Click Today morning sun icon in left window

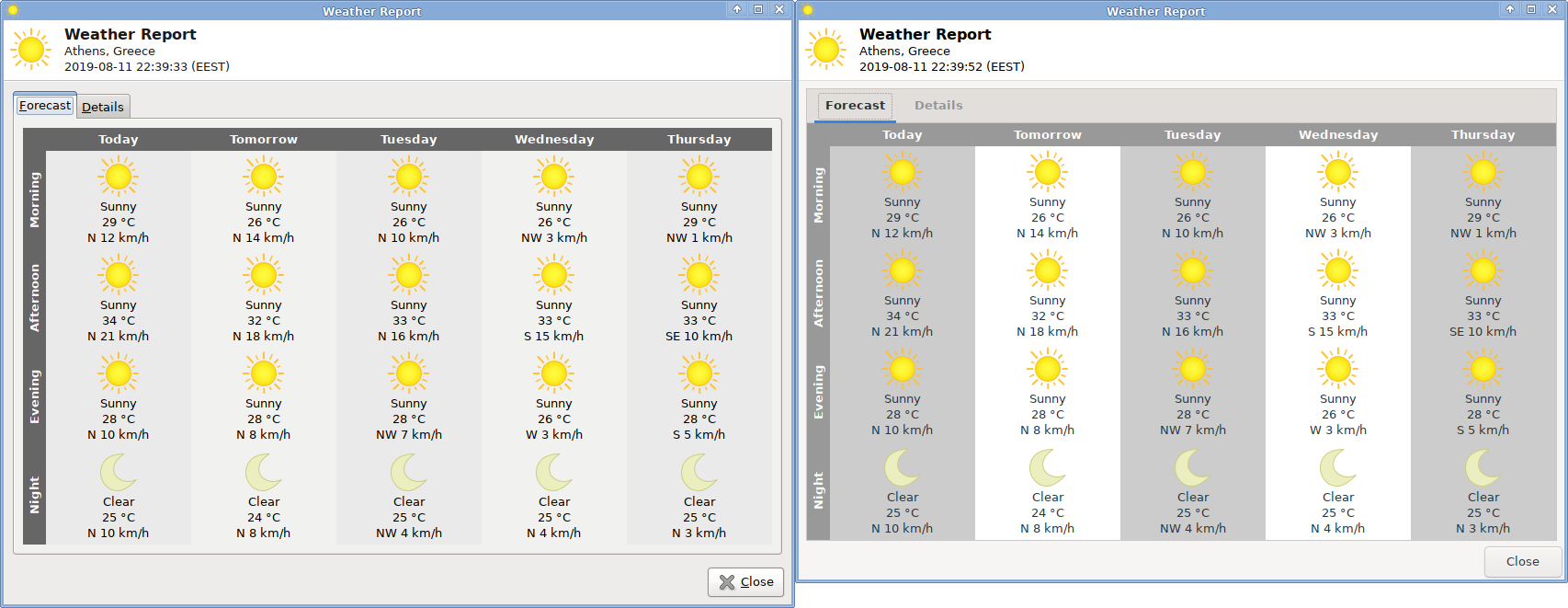coord(119,177)
